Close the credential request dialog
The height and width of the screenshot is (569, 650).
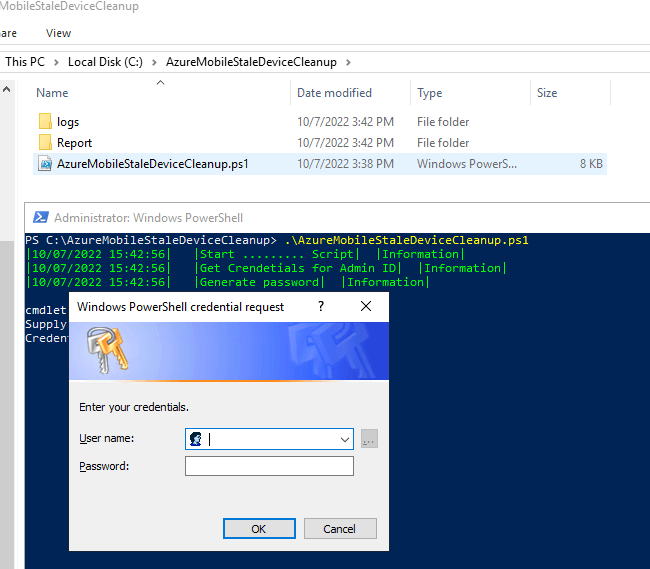[x=366, y=307]
